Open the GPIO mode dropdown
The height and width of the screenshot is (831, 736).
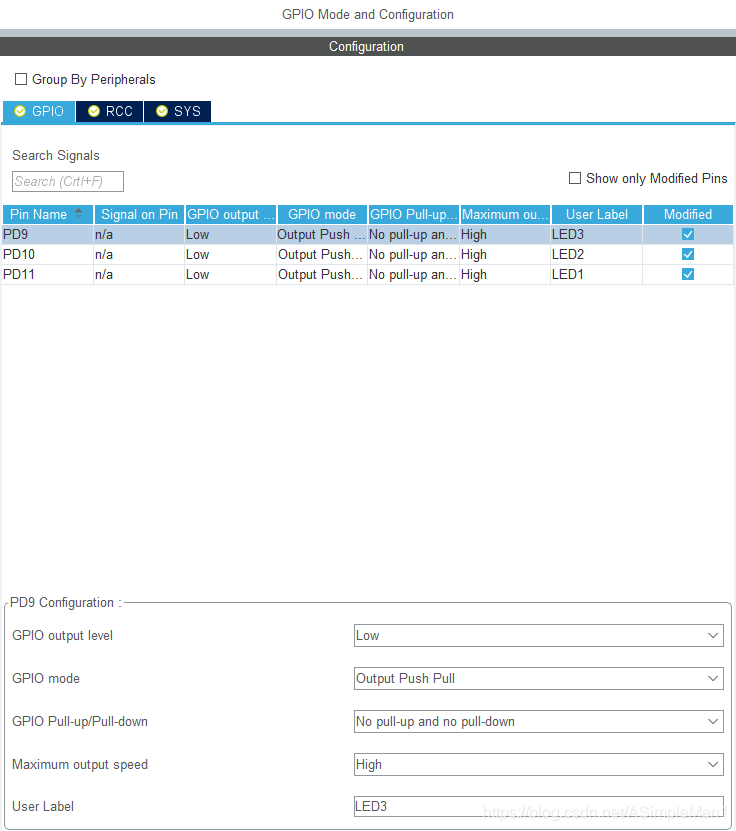(x=538, y=678)
